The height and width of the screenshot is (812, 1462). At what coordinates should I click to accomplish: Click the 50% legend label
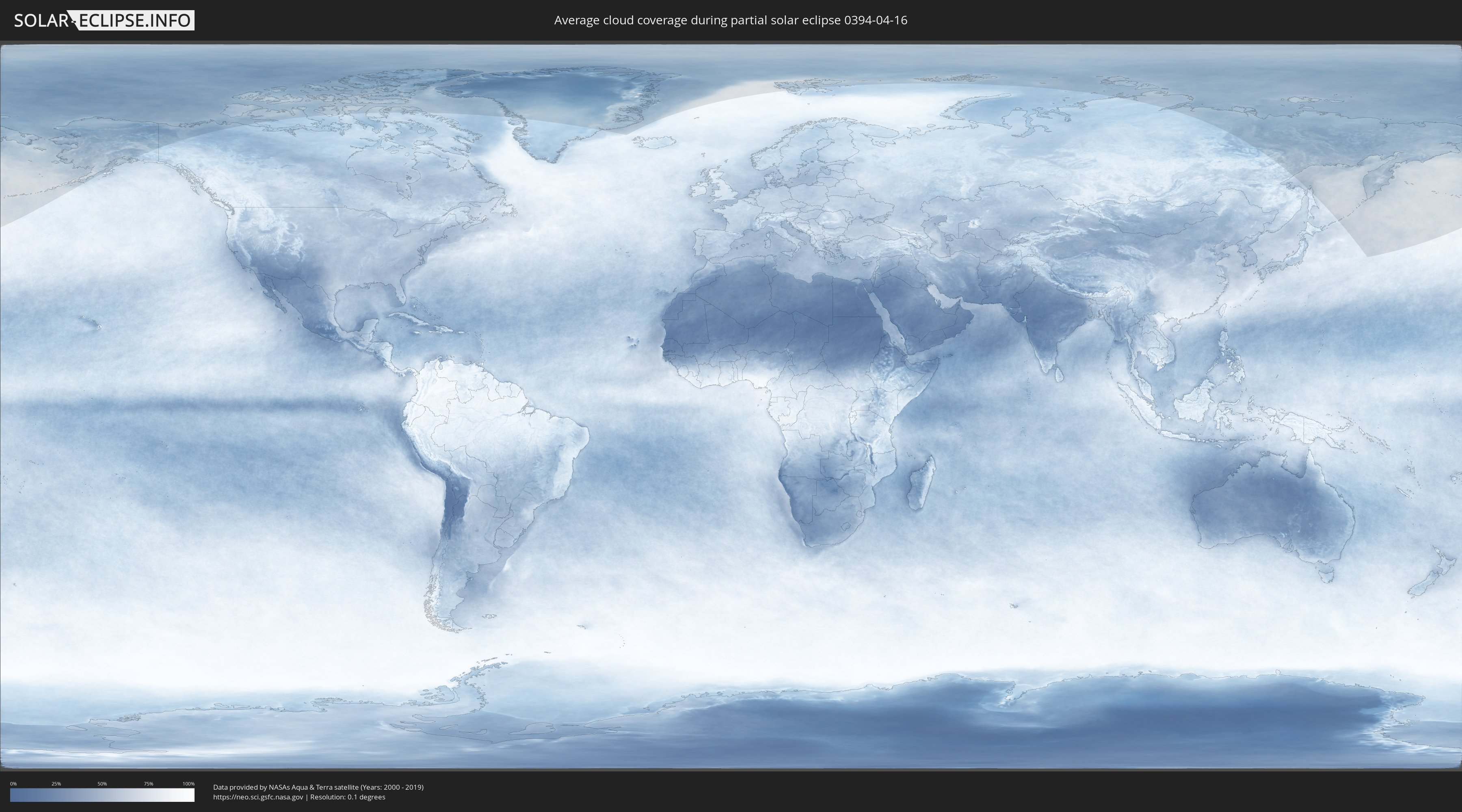click(102, 784)
